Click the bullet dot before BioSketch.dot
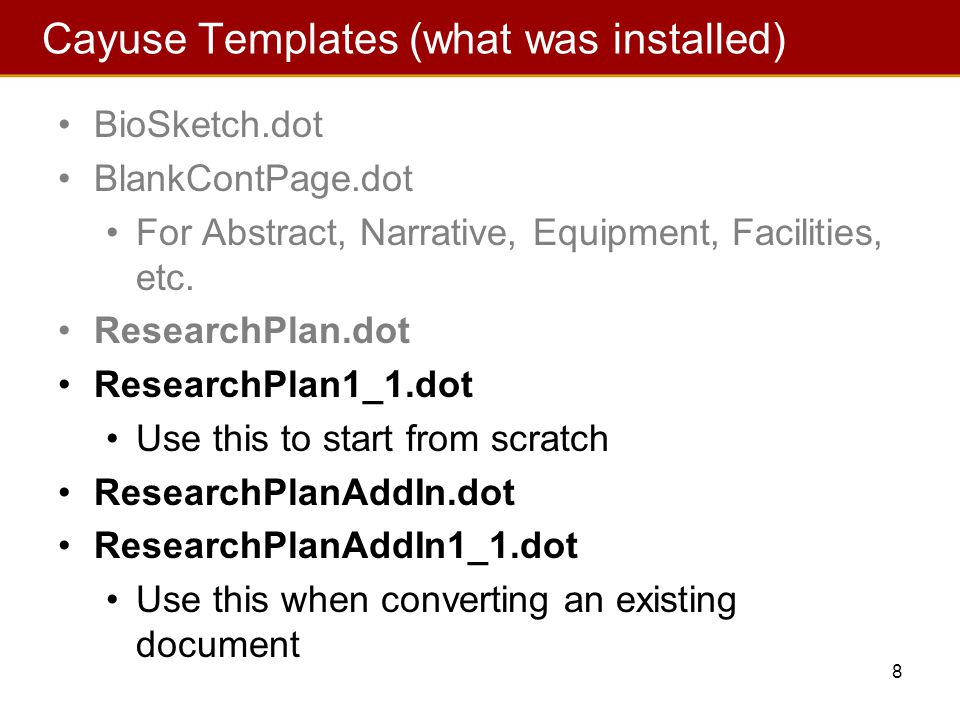Image resolution: width=960 pixels, height=720 pixels. pos(65,125)
